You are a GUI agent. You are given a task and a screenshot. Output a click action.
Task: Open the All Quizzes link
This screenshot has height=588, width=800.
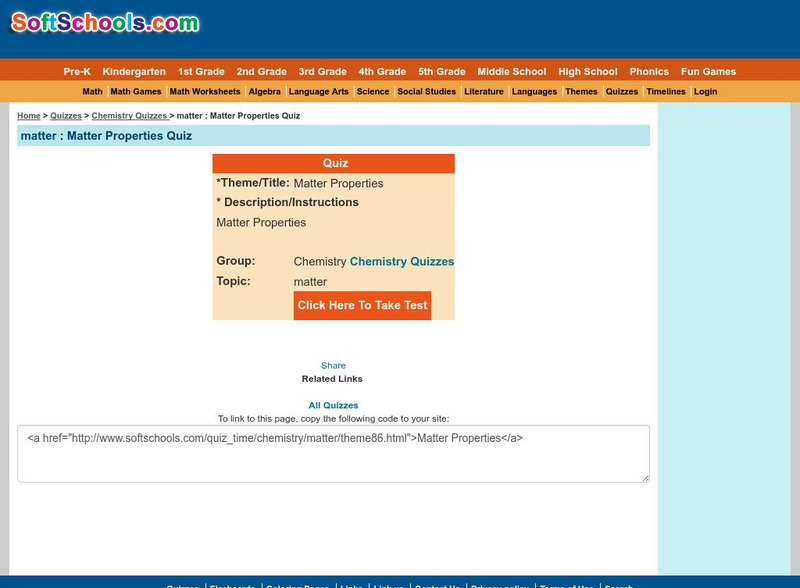pyautogui.click(x=333, y=405)
